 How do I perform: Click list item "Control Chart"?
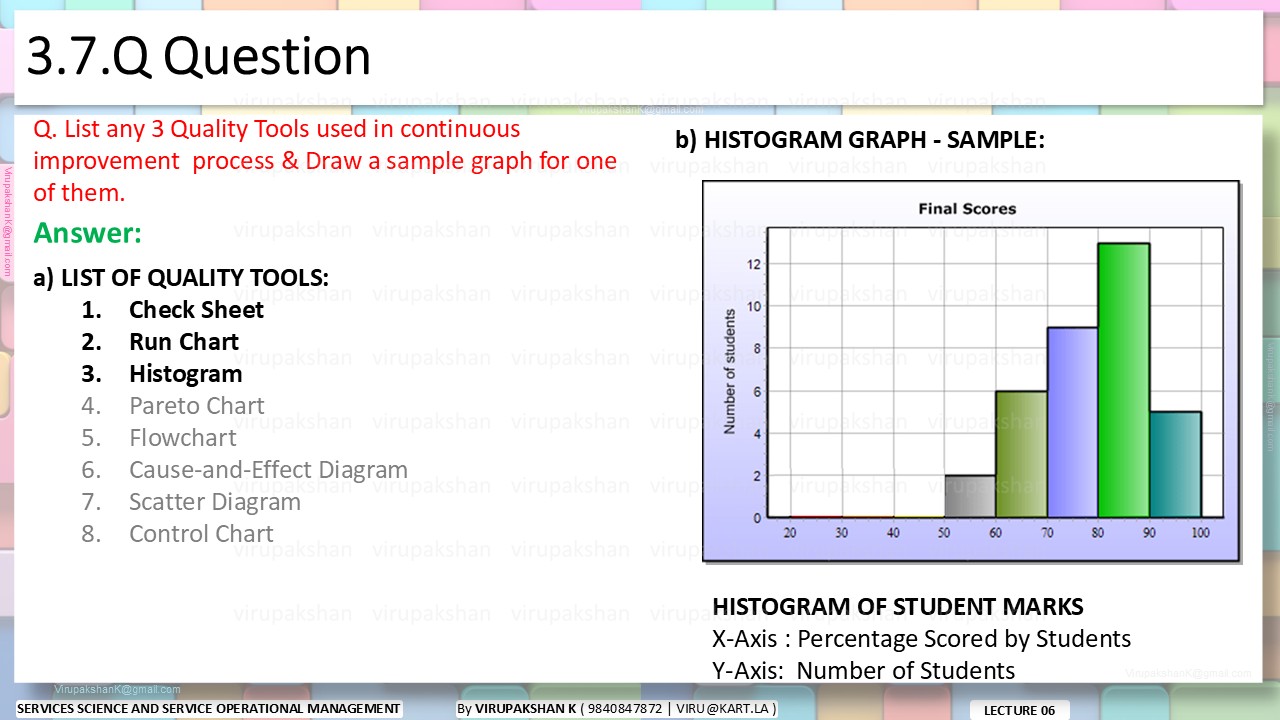pos(201,534)
